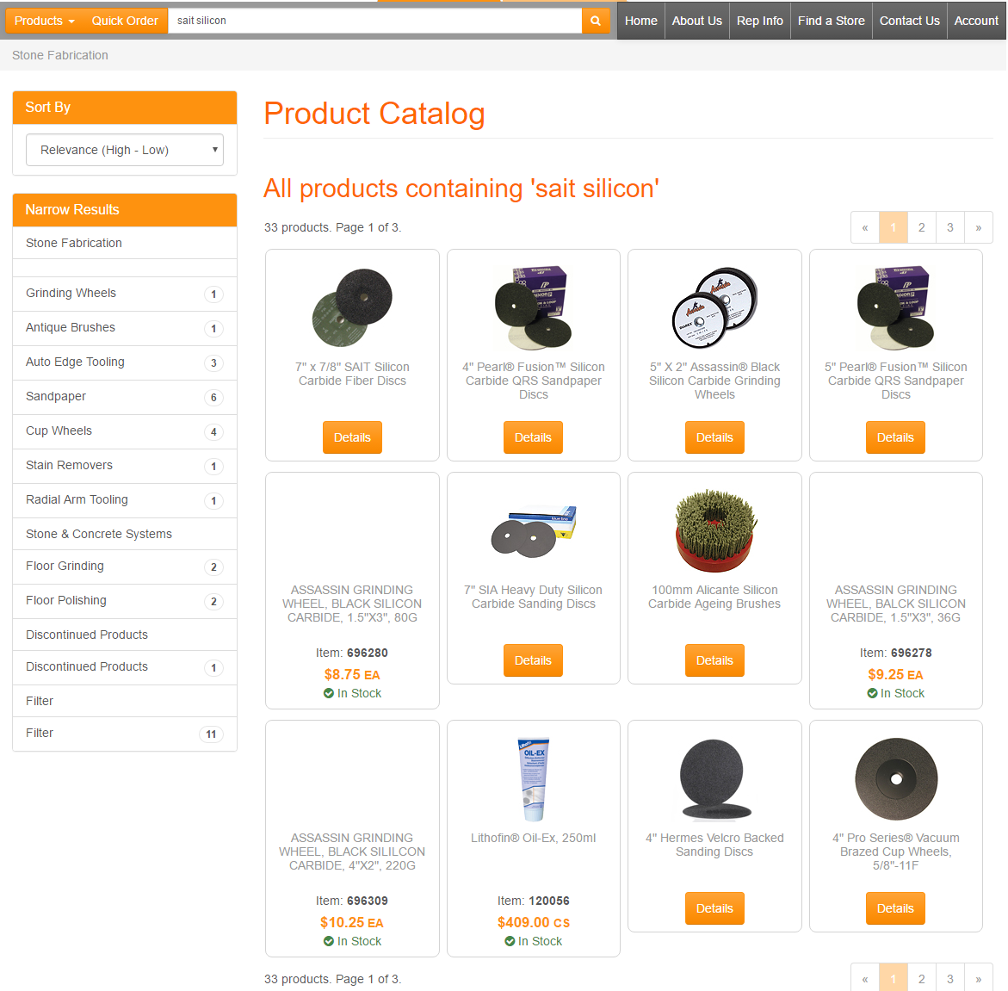Click the Lithofin Oil-Ex tube image
The height and width of the screenshot is (991, 1008).
pyautogui.click(x=533, y=779)
